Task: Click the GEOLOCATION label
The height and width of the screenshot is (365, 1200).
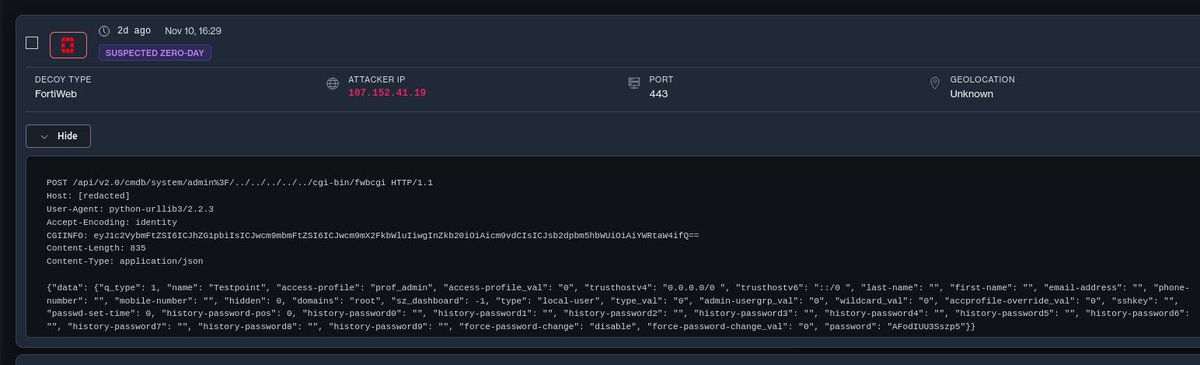Action: point(982,79)
